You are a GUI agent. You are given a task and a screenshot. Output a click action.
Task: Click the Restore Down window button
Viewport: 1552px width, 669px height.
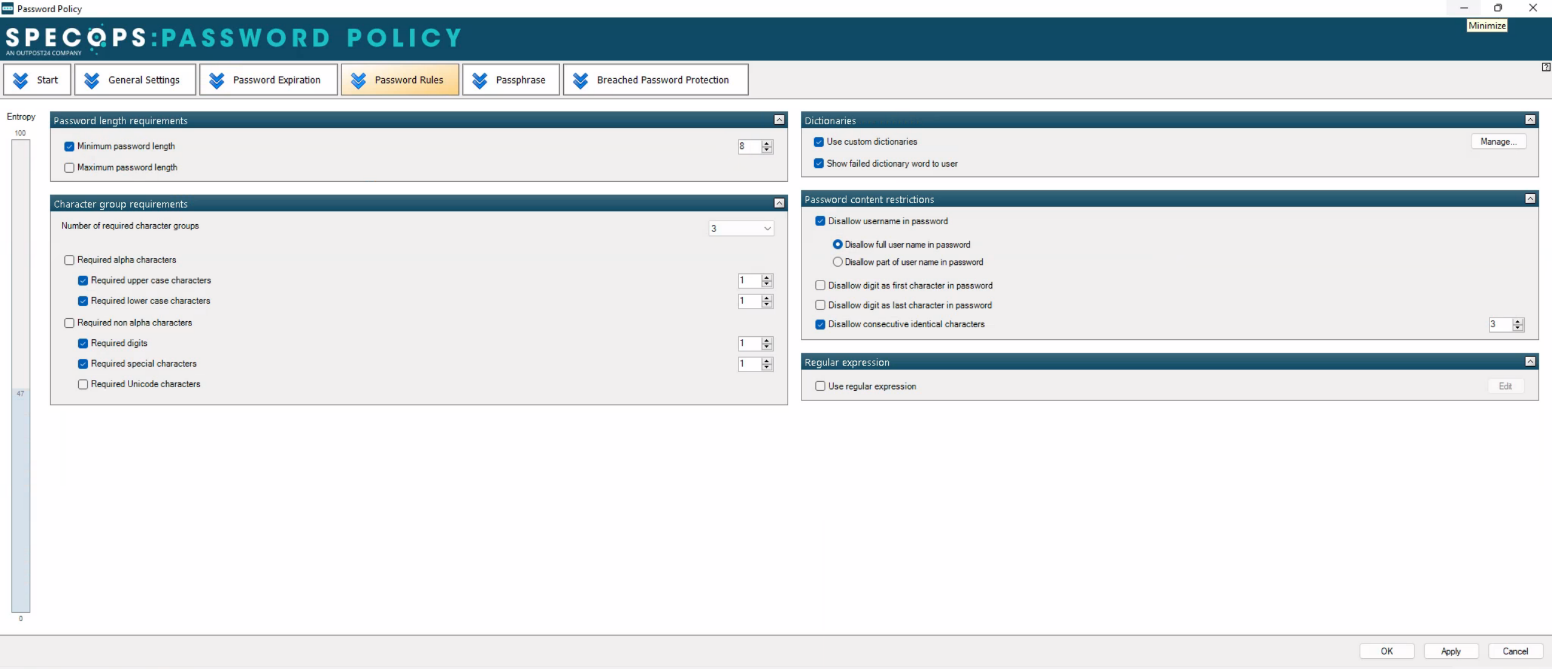click(x=1498, y=8)
